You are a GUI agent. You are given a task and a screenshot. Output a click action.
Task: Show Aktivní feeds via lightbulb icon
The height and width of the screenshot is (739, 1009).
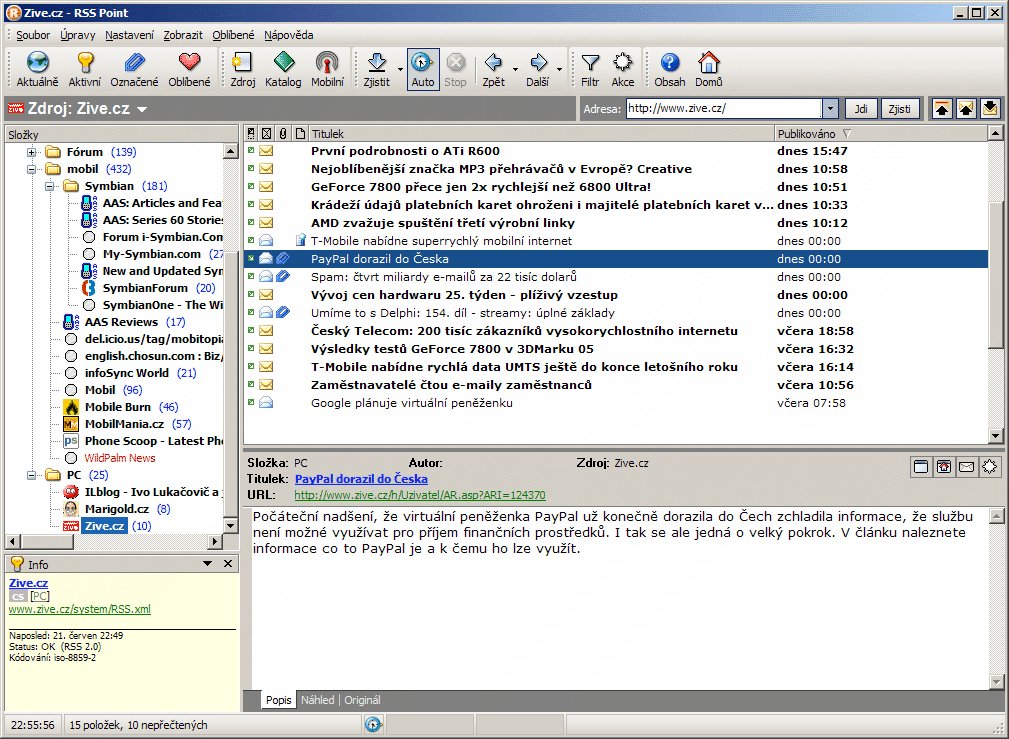85,69
